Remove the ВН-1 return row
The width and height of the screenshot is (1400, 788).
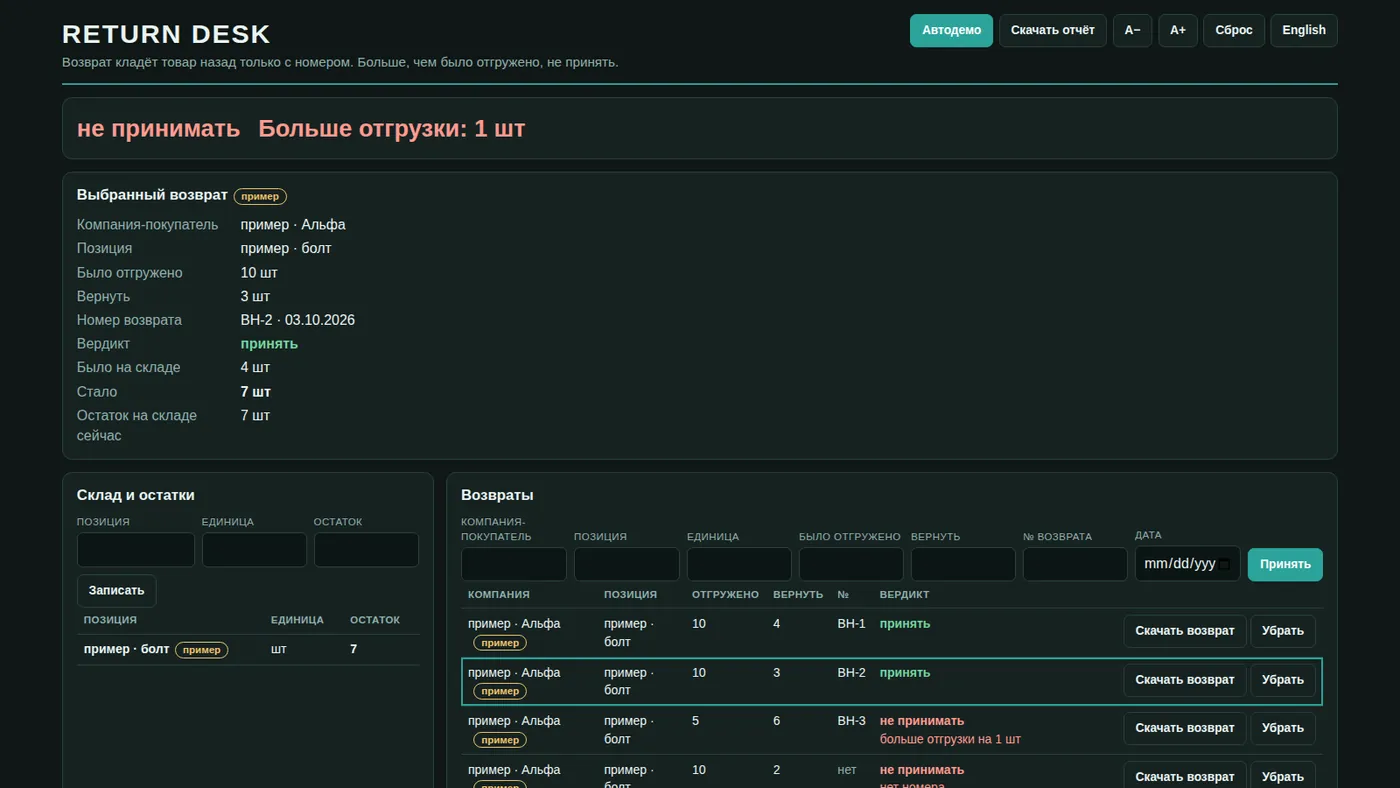(1283, 631)
